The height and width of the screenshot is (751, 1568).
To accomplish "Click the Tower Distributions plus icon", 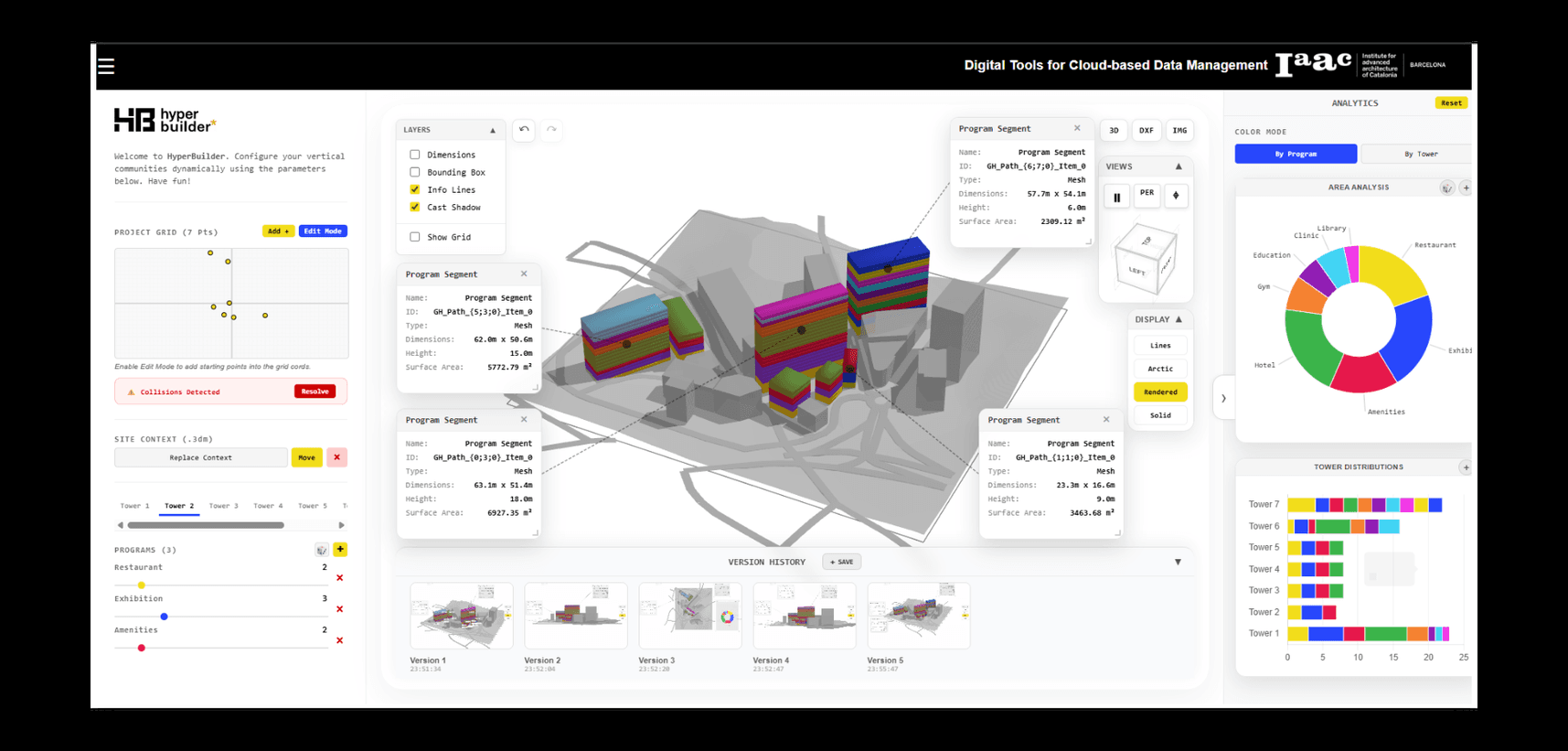I will tap(1466, 467).
